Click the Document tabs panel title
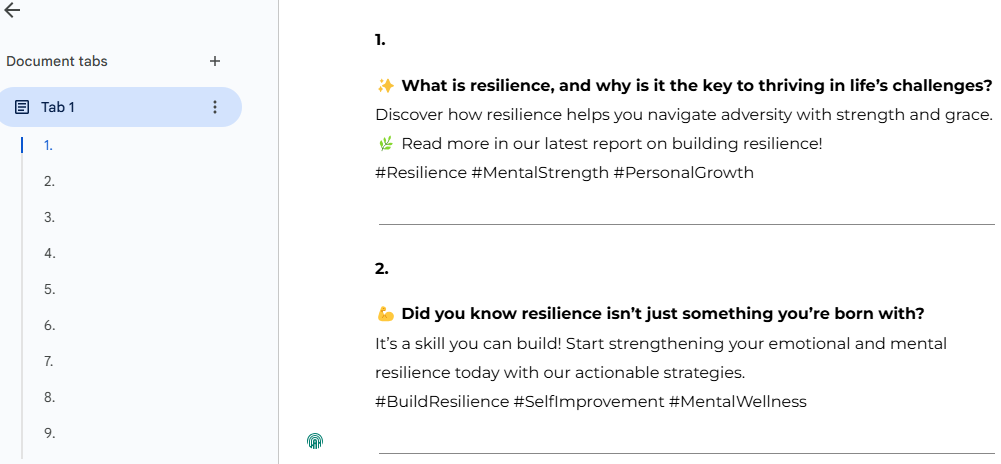 click(57, 61)
